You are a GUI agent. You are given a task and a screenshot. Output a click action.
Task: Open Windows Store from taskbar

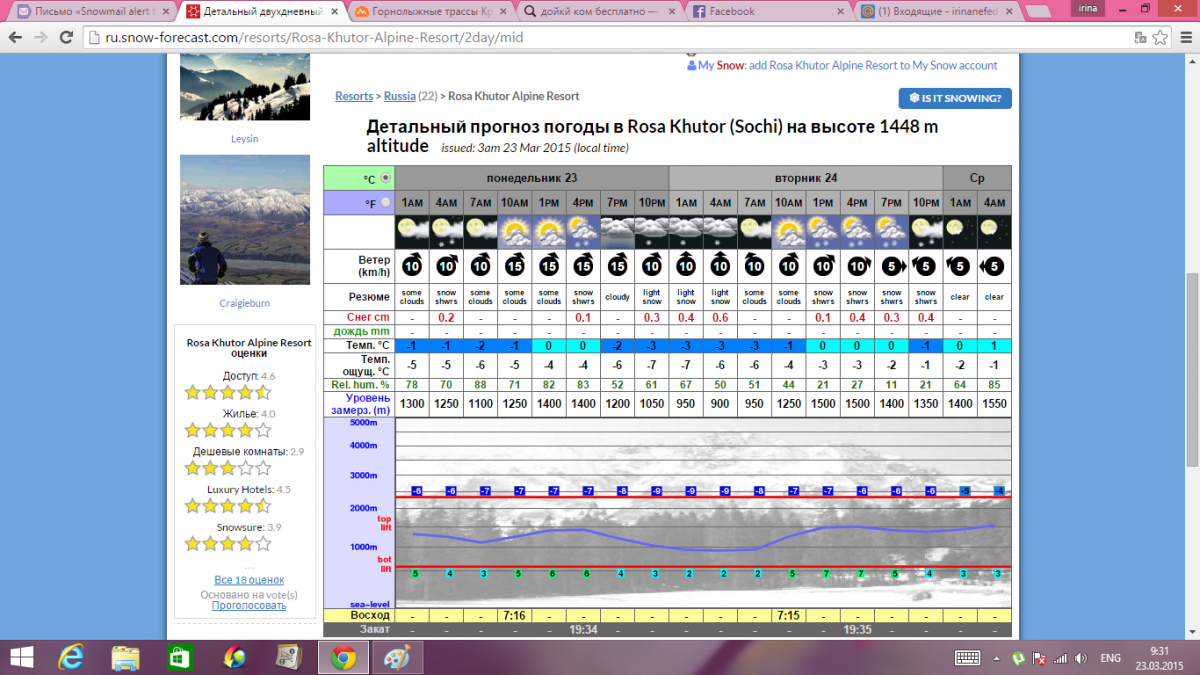click(180, 657)
